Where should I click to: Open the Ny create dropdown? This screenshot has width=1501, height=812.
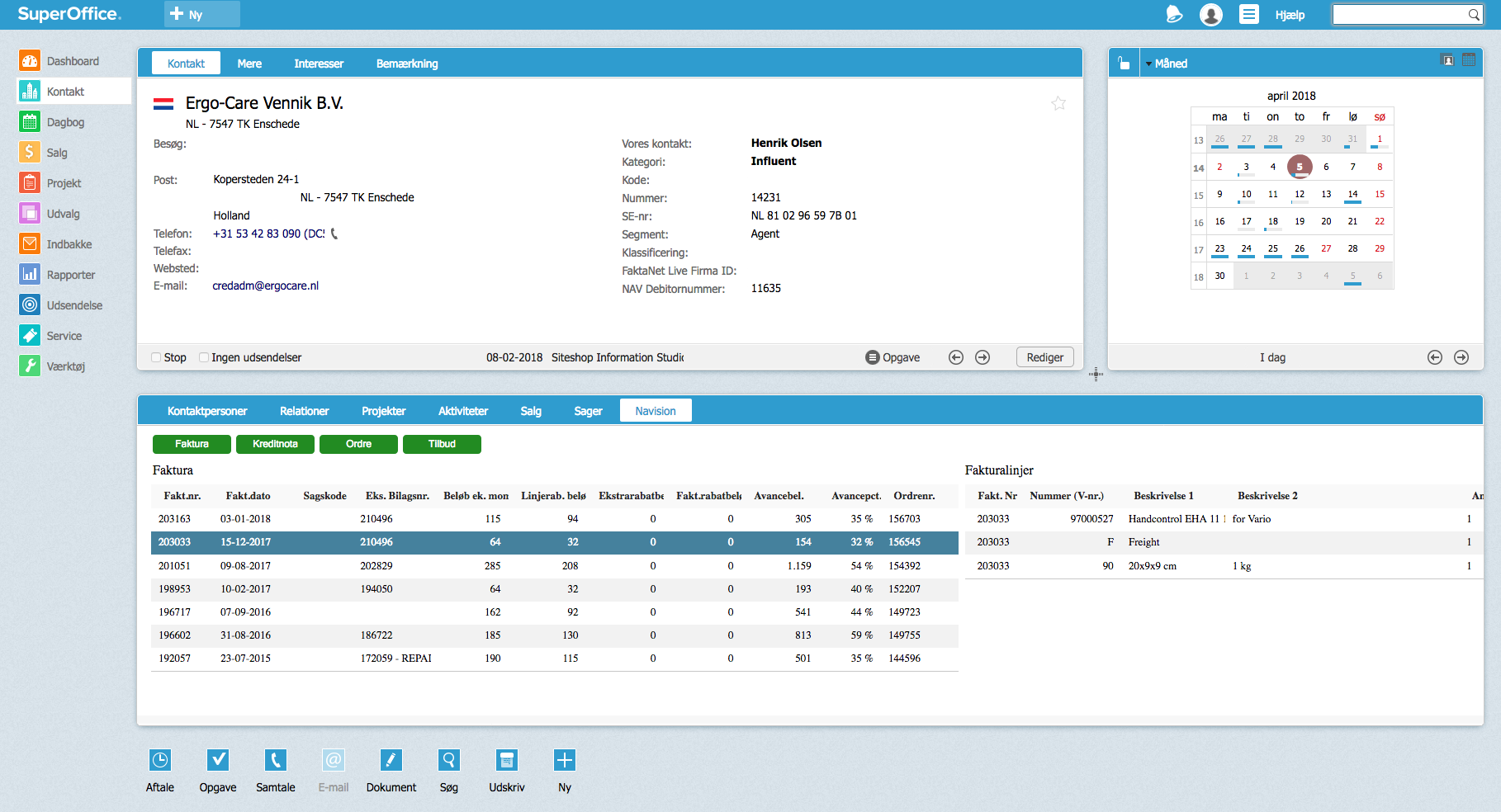tap(202, 14)
